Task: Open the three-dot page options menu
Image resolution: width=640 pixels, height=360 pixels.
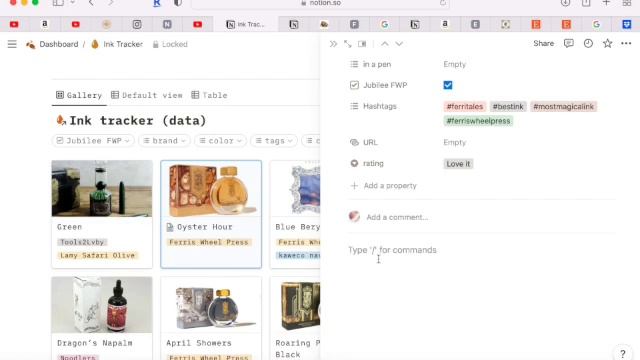Action: [626, 43]
